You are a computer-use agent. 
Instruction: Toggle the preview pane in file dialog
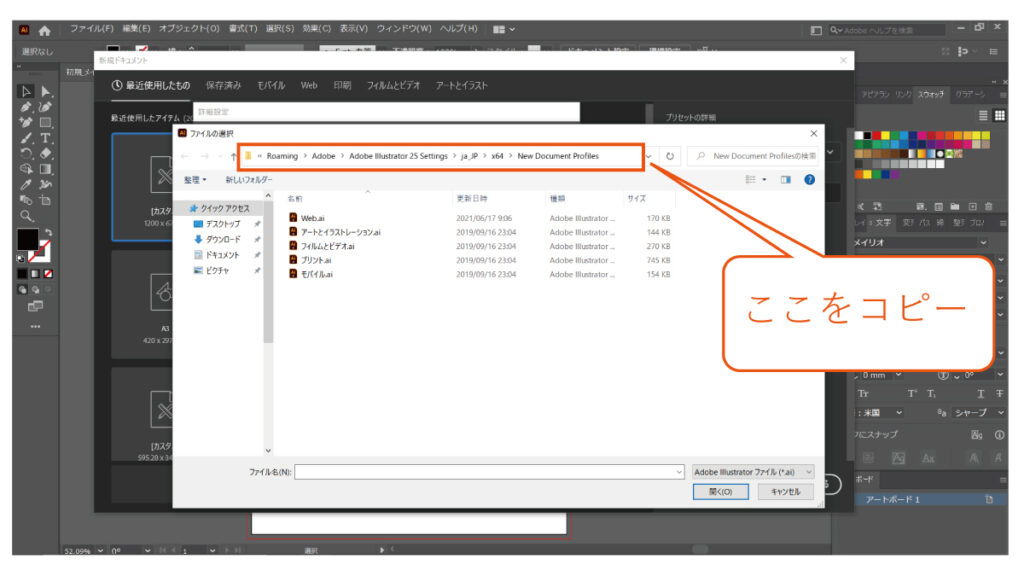point(786,180)
